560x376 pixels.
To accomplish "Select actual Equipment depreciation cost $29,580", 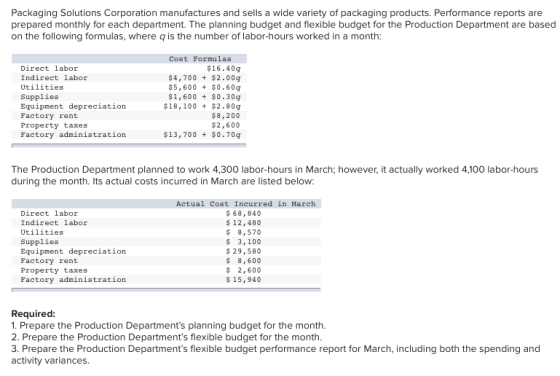I will tap(244, 251).
